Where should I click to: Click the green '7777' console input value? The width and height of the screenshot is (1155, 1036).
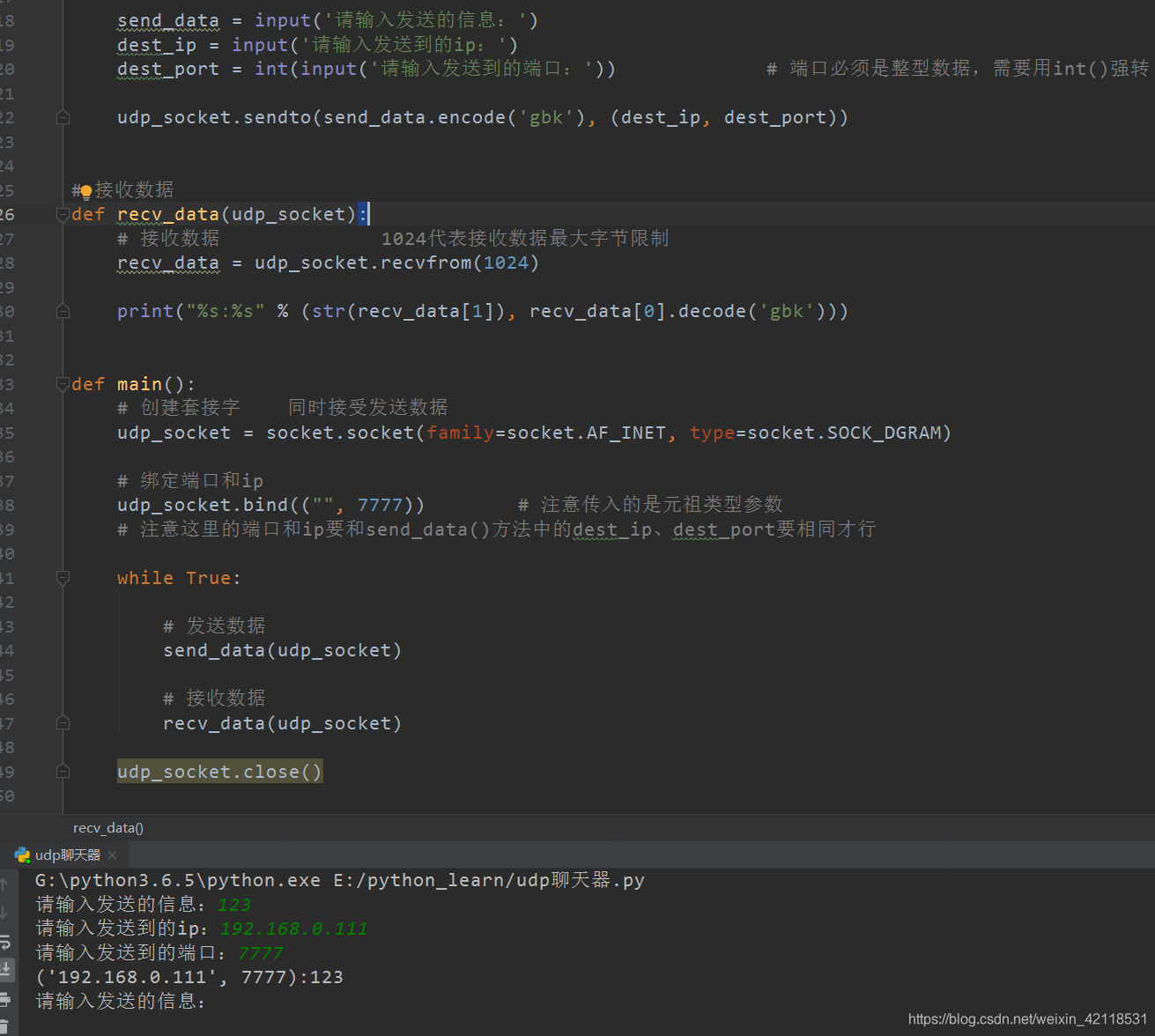click(261, 953)
